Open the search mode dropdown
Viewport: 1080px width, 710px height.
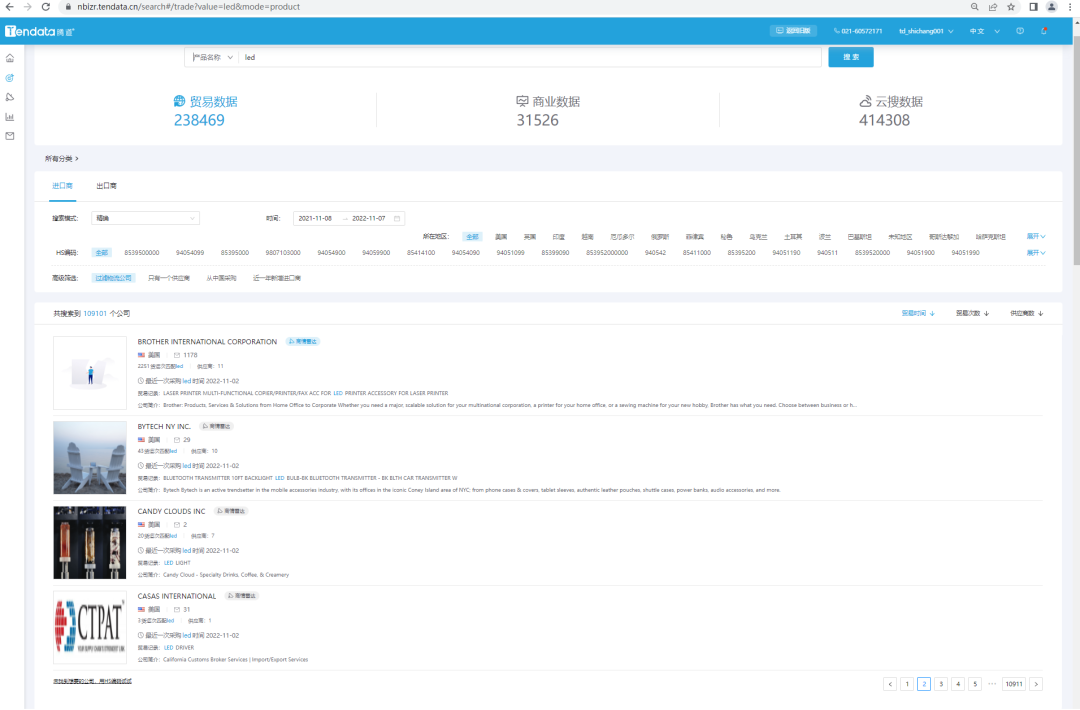(145, 218)
